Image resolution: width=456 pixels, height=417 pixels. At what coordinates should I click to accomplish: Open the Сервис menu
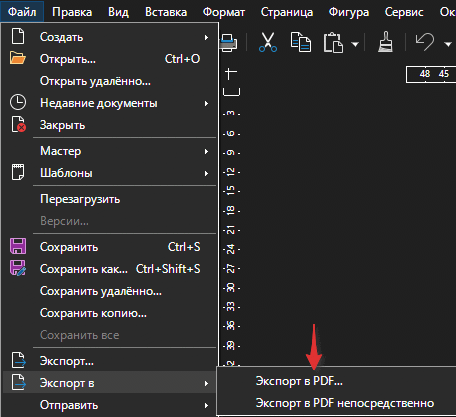click(404, 12)
